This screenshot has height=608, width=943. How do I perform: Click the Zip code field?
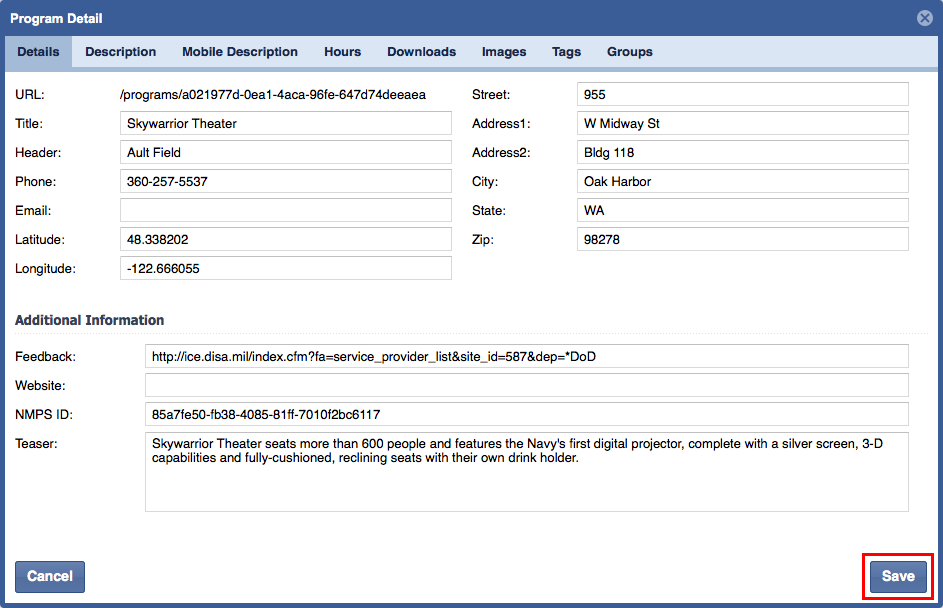click(x=742, y=240)
